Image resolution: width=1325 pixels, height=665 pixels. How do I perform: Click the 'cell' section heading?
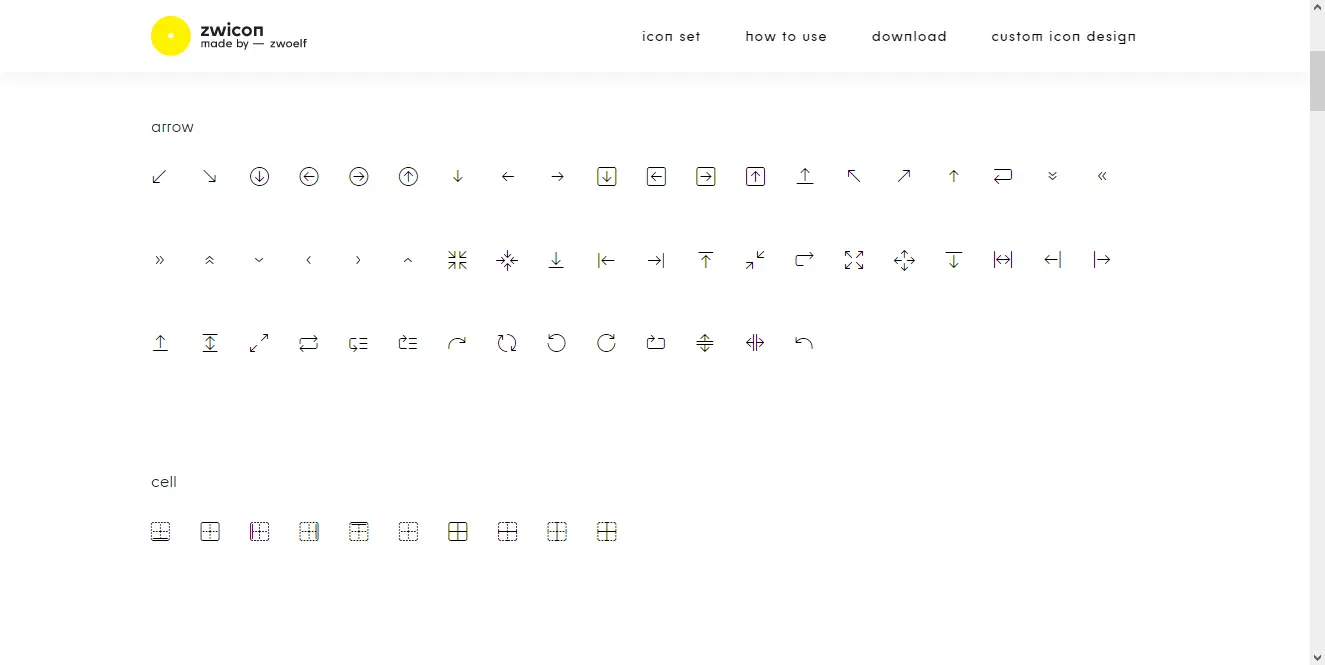[164, 482]
